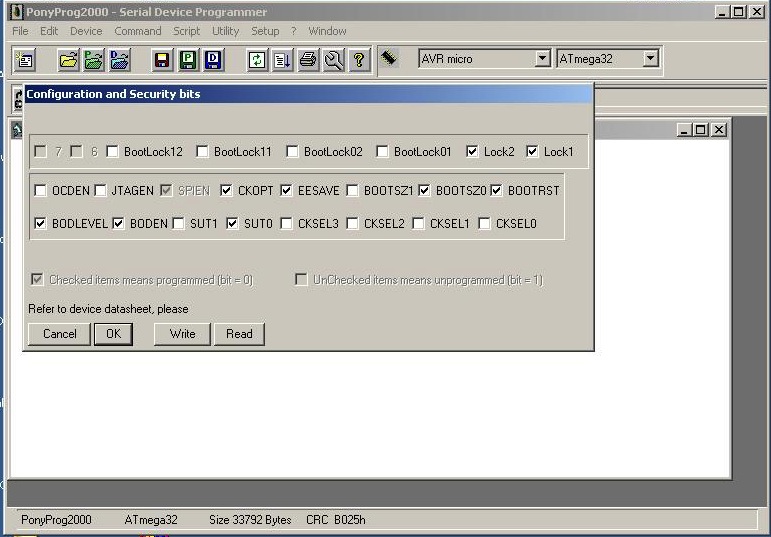Enable the BootLock12 checkbox
The width and height of the screenshot is (771, 537).
tap(113, 151)
